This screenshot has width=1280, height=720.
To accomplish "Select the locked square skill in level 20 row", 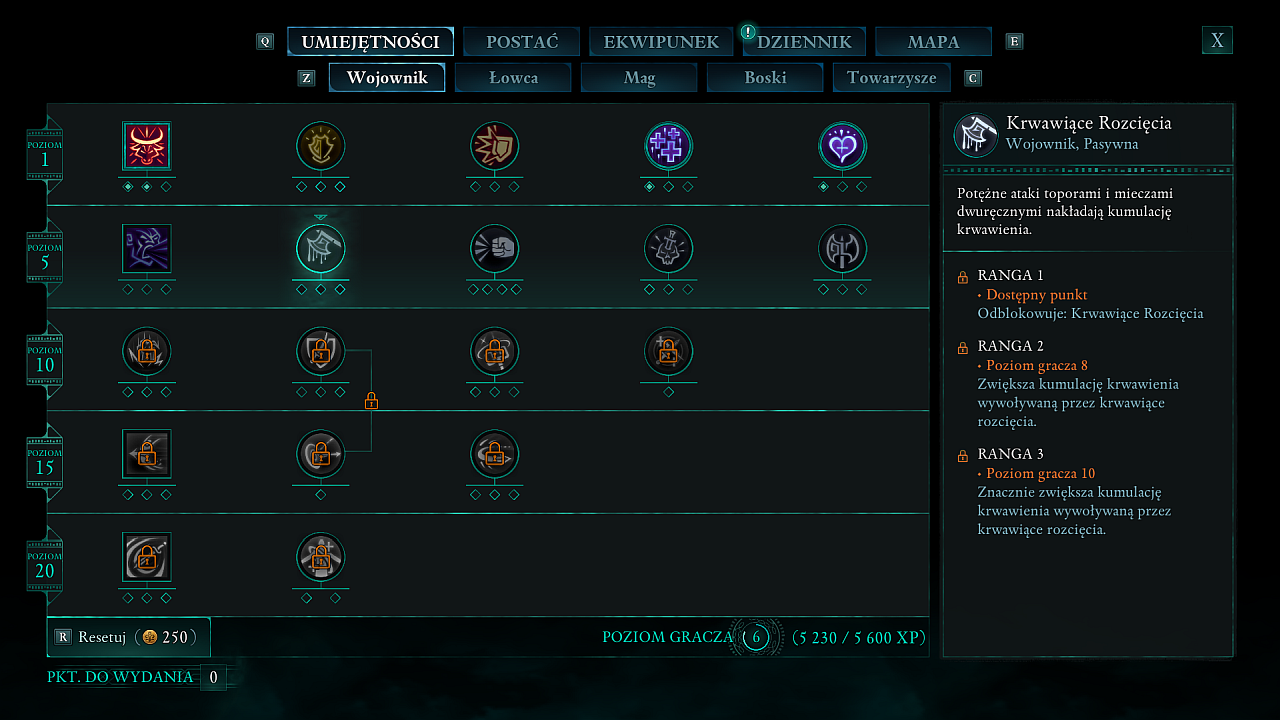I will (x=147, y=557).
